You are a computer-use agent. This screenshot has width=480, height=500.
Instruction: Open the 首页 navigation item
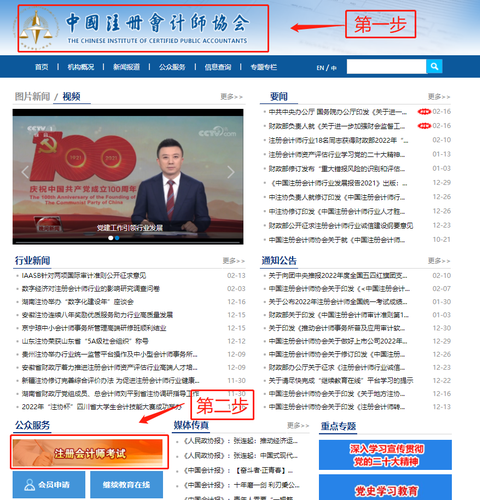pos(42,67)
